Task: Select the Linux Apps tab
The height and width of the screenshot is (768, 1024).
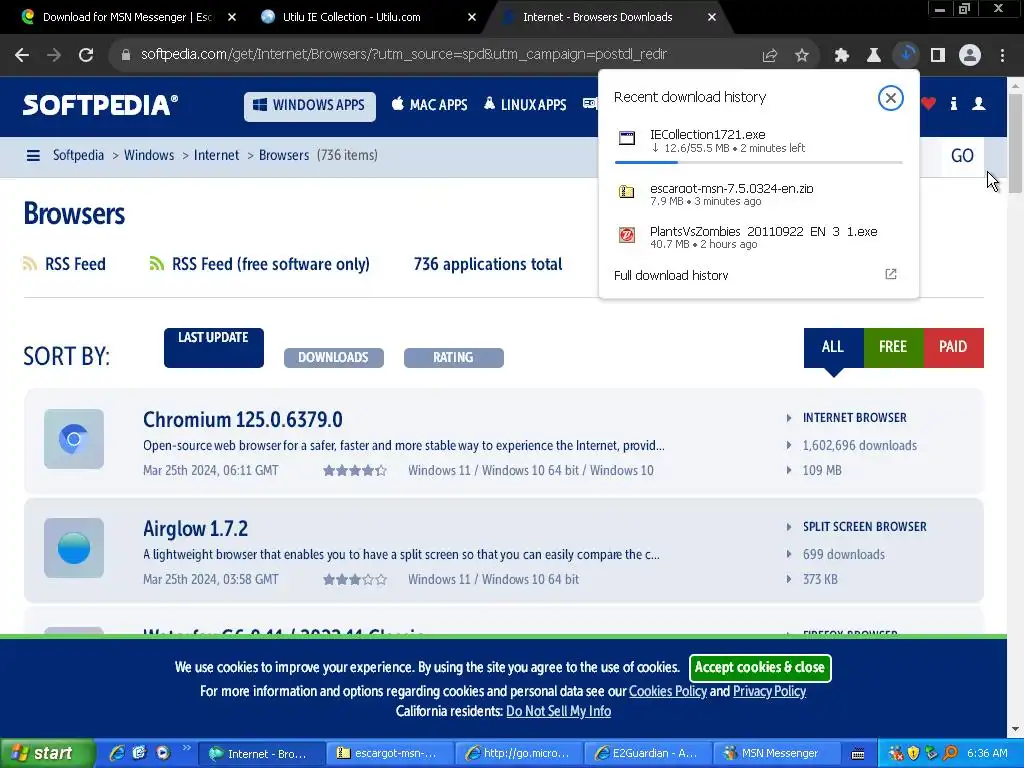Action: click(525, 105)
